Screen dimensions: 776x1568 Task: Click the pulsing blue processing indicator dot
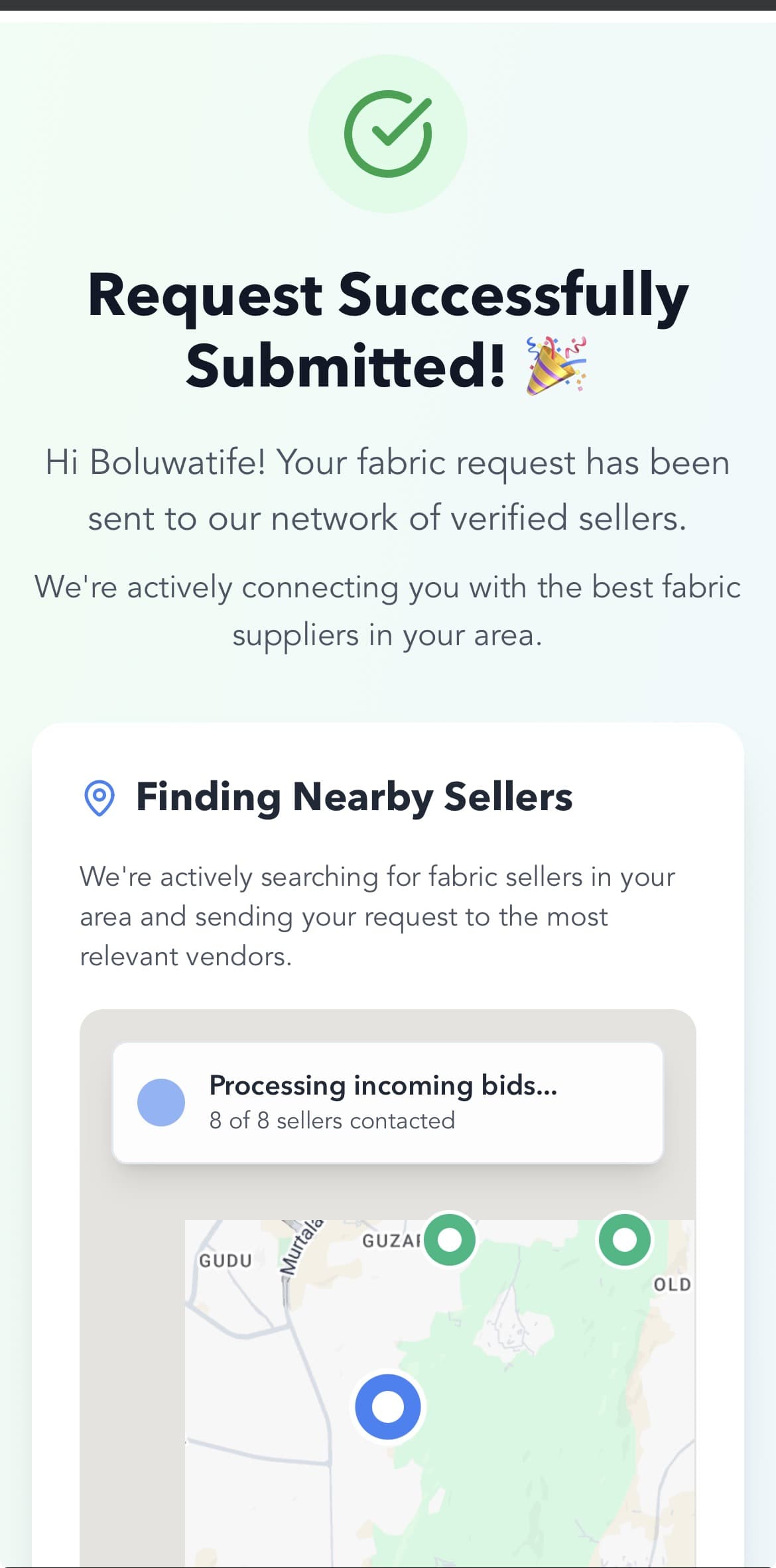coord(160,1101)
